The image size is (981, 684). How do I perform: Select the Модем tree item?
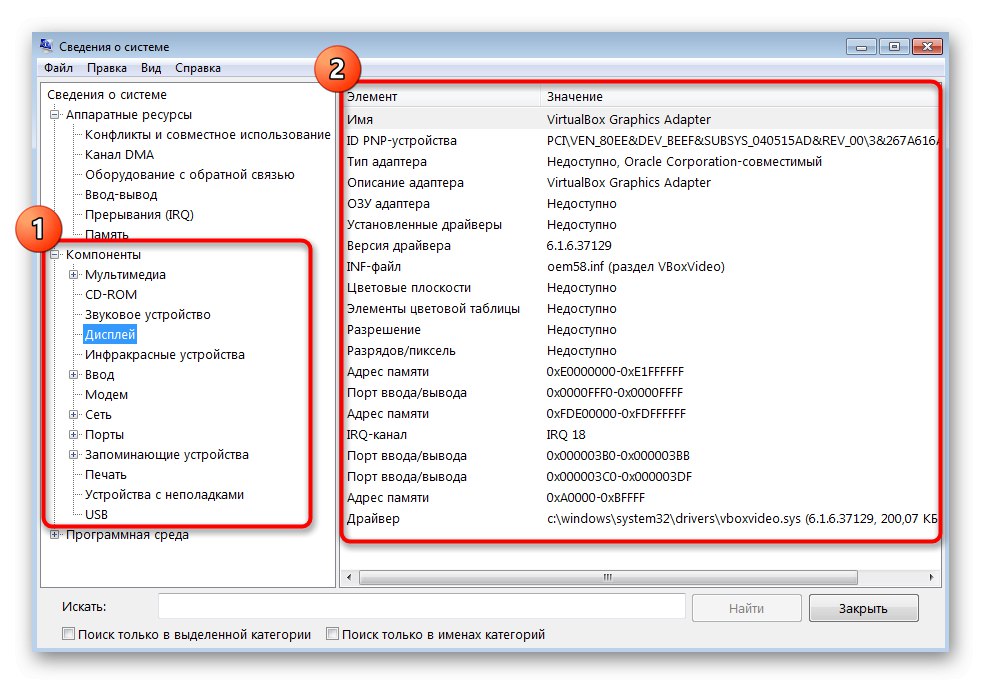point(106,394)
